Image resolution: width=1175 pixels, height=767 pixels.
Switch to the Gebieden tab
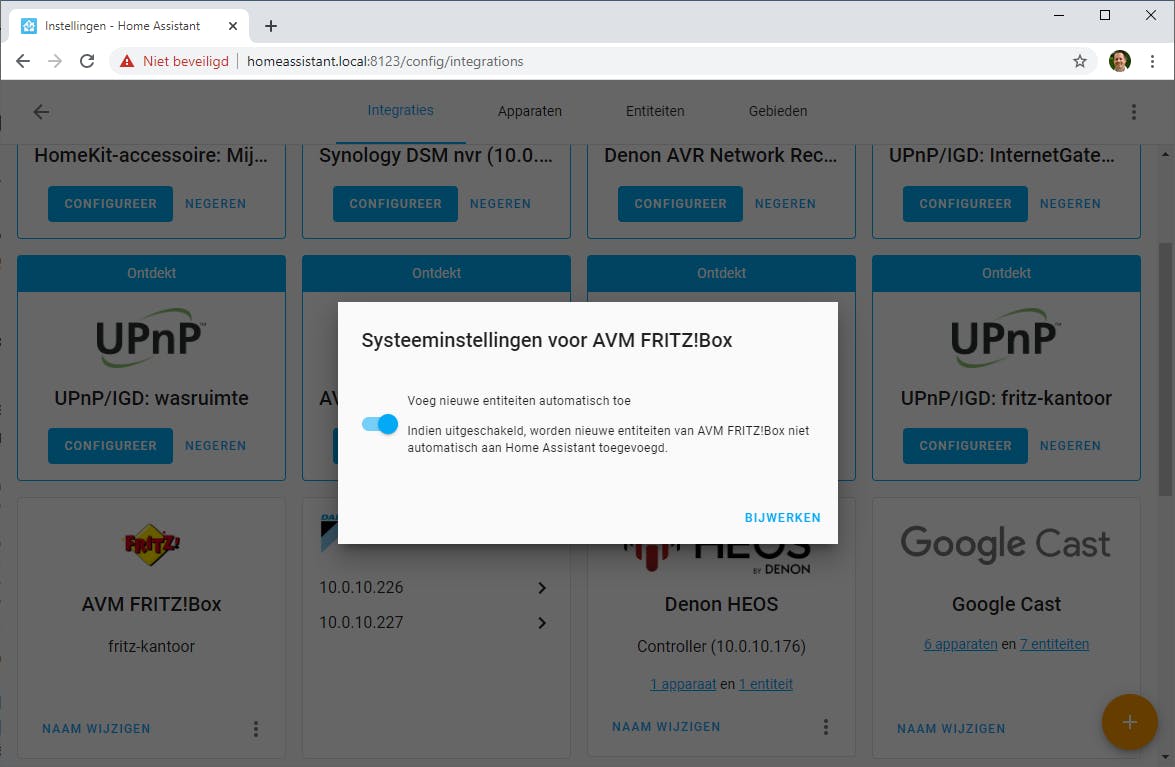[x=778, y=111]
